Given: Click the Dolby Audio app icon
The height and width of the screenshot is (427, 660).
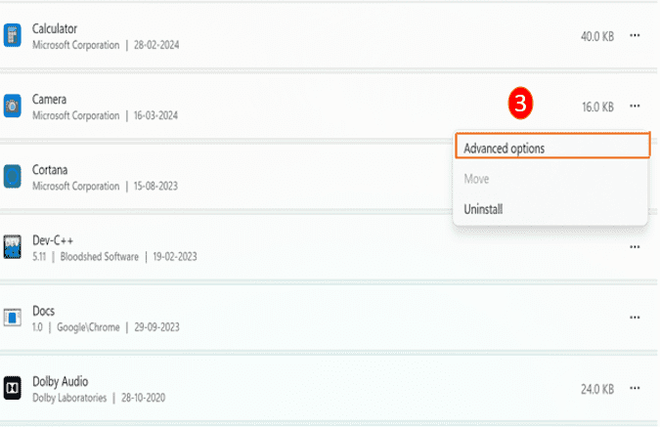Looking at the screenshot, I should [x=12, y=388].
